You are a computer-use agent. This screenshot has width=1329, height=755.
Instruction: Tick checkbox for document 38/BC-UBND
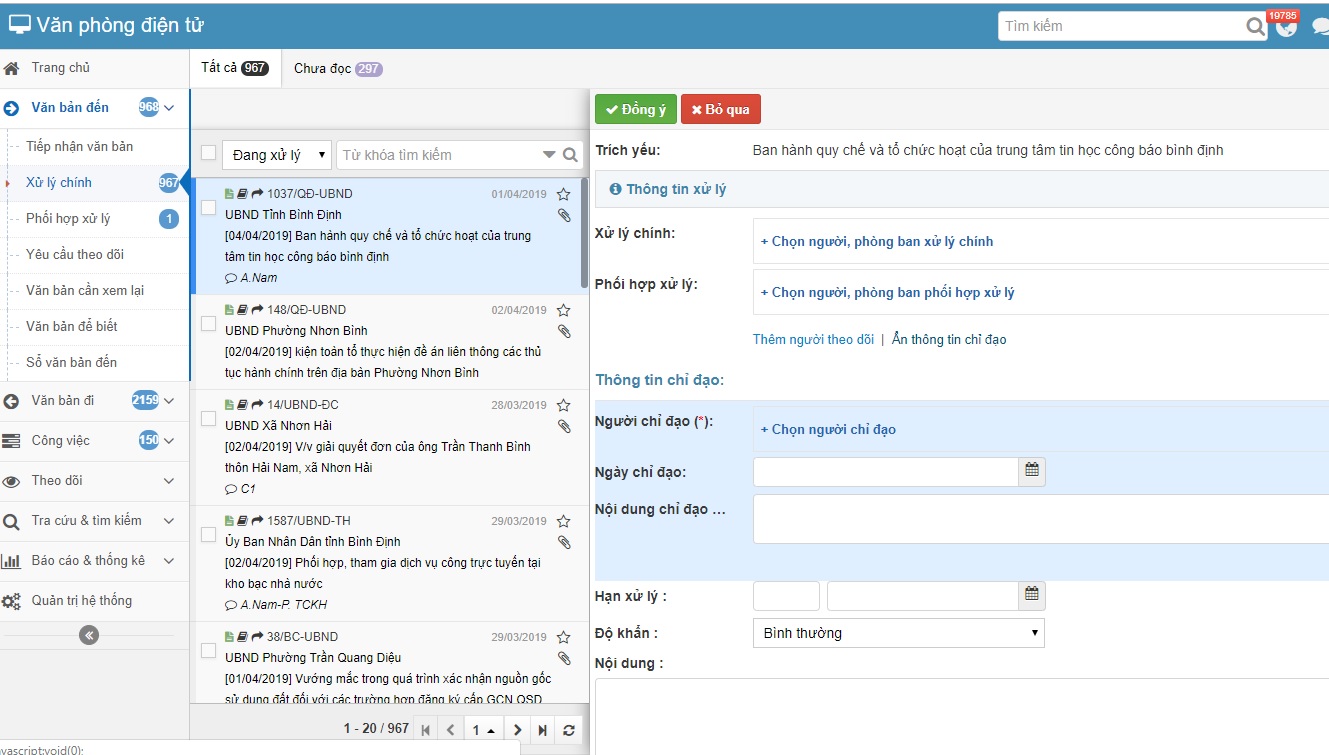click(208, 650)
